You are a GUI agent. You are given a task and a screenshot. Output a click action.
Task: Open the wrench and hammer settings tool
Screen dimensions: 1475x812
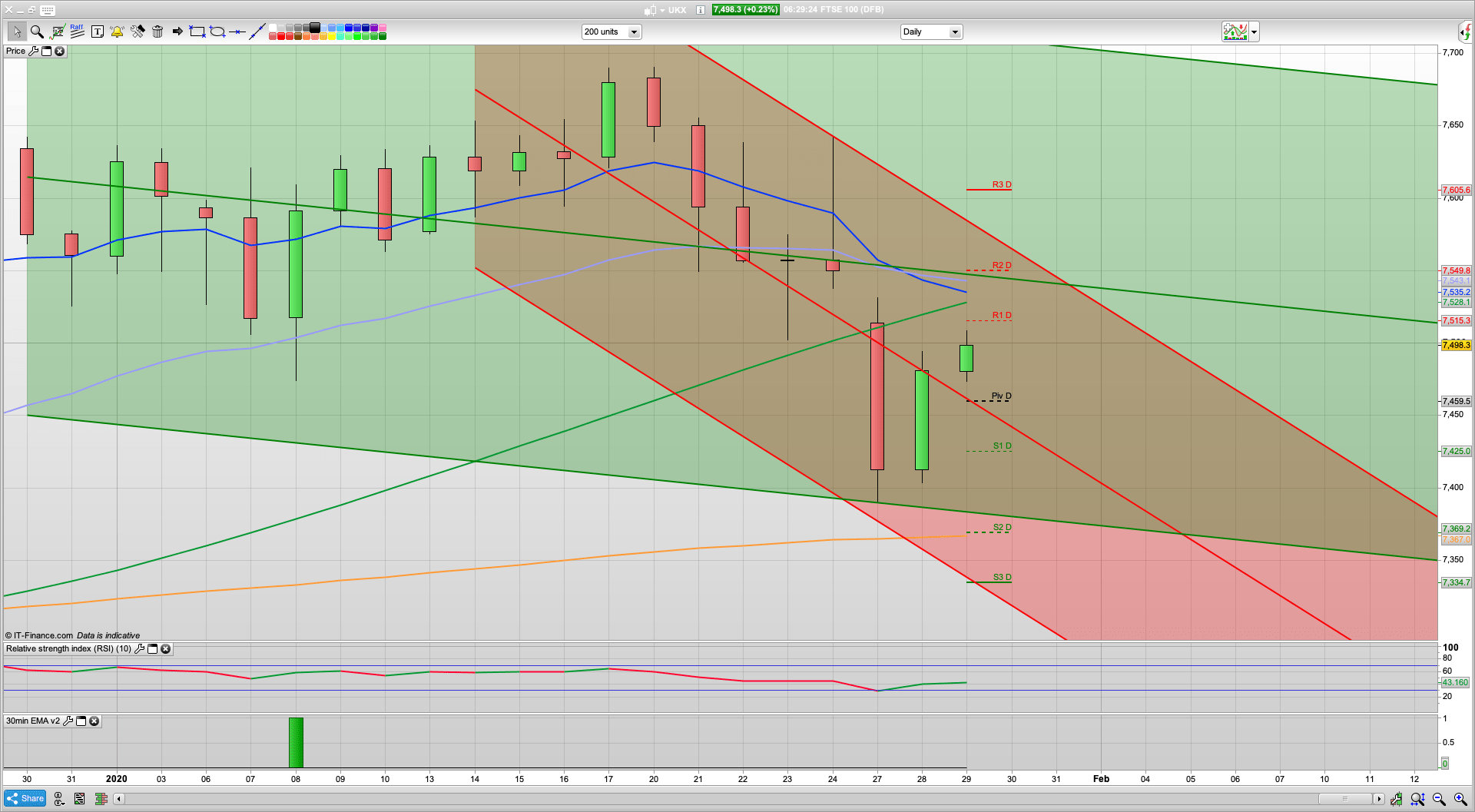pyautogui.click(x=138, y=31)
